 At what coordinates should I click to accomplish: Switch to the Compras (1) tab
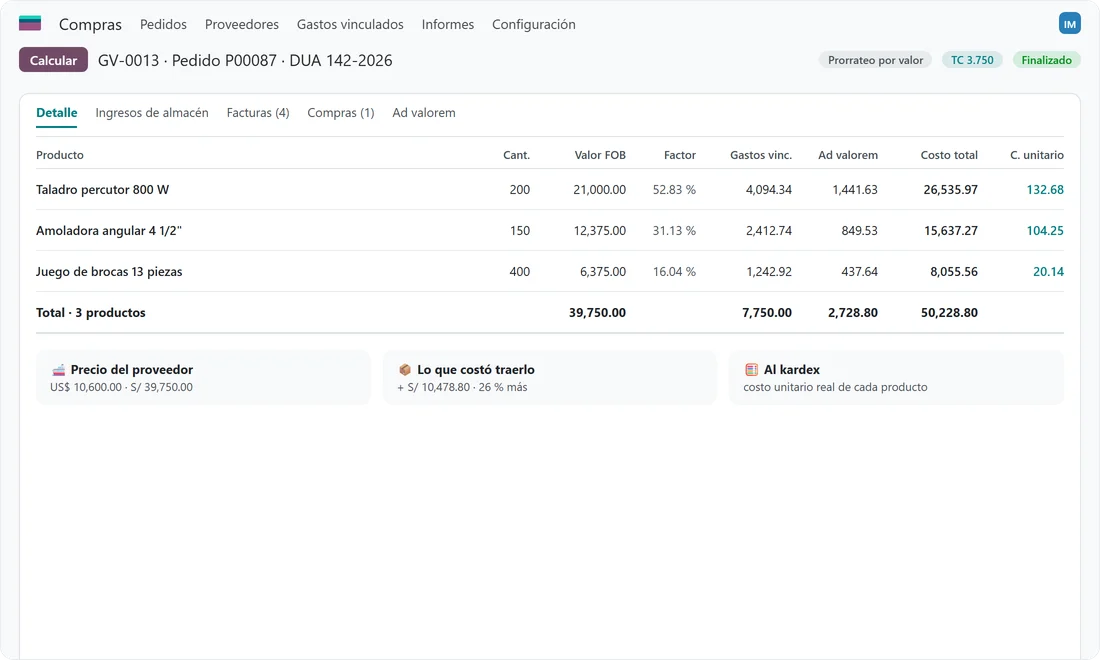tap(341, 113)
